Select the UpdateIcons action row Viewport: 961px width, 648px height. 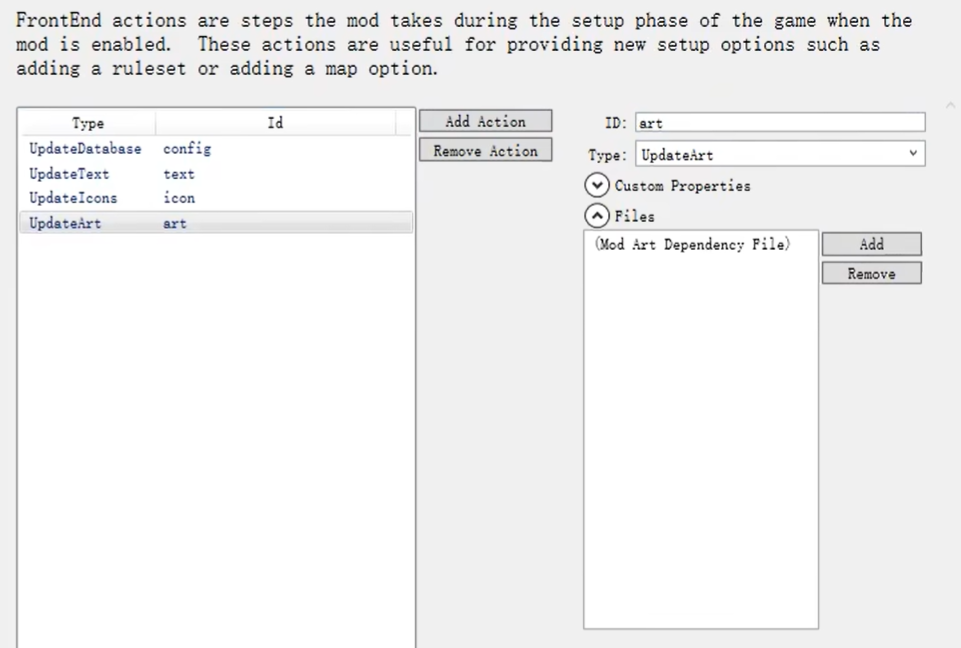tap(73, 198)
